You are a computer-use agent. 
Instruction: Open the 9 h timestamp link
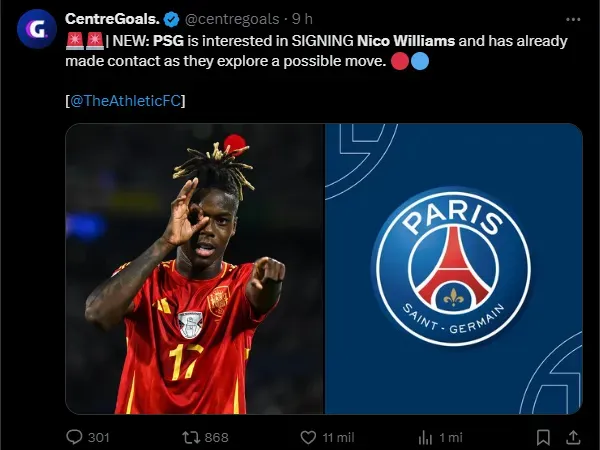pyautogui.click(x=302, y=19)
